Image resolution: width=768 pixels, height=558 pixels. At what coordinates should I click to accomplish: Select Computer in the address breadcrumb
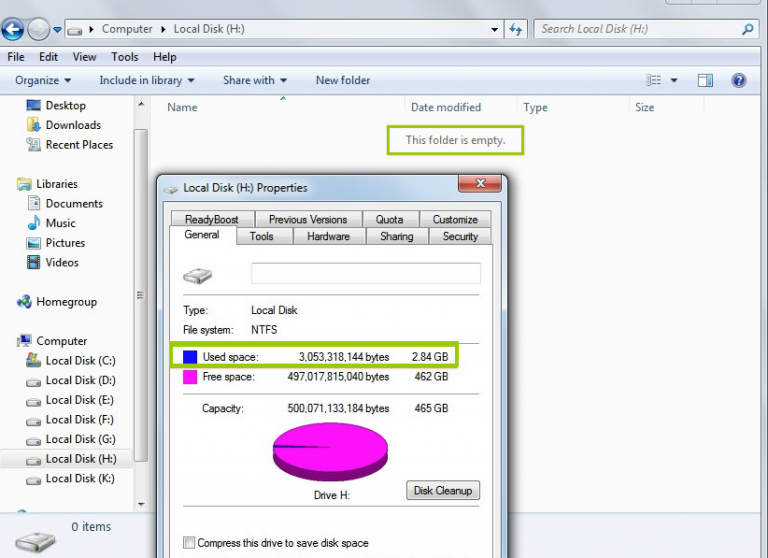click(x=127, y=29)
